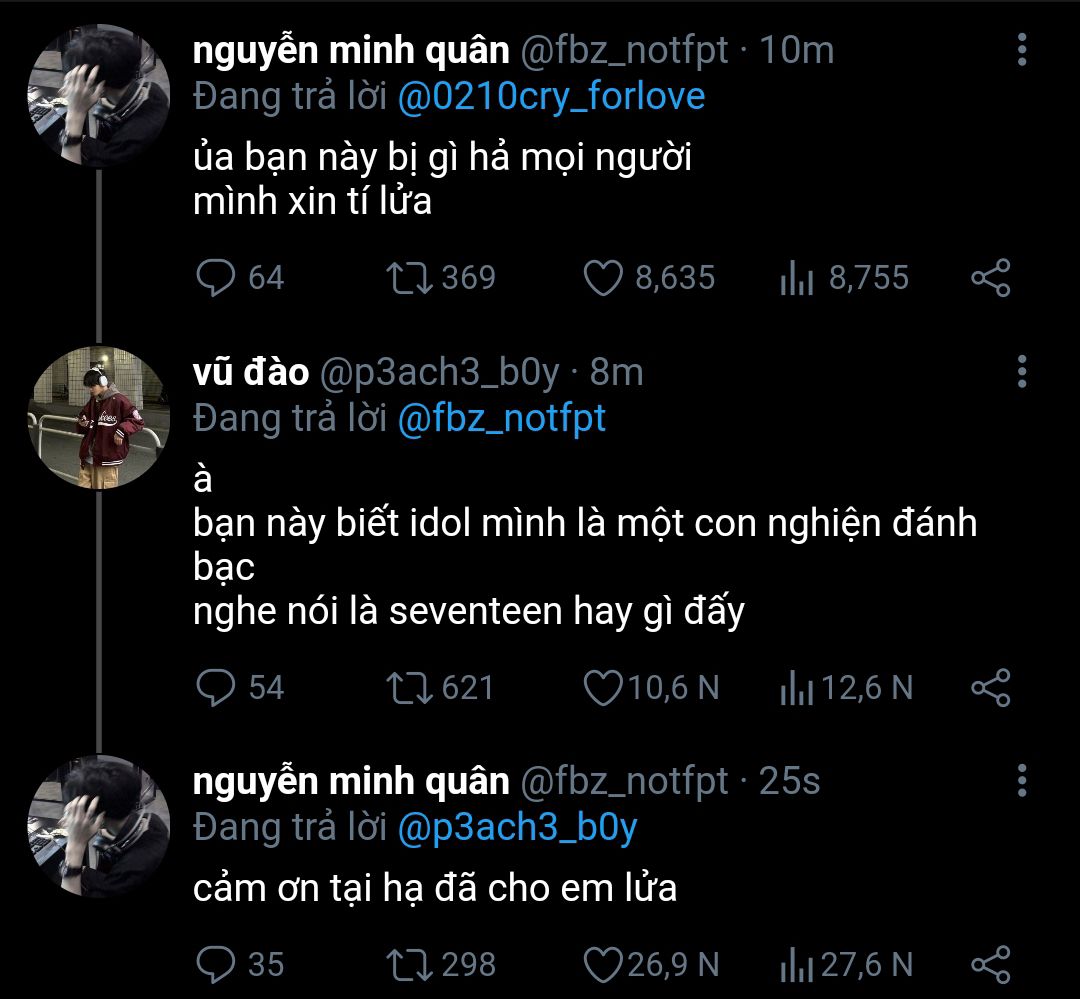Share vũ đào's tweet
This screenshot has height=999, width=1080.
[x=991, y=687]
